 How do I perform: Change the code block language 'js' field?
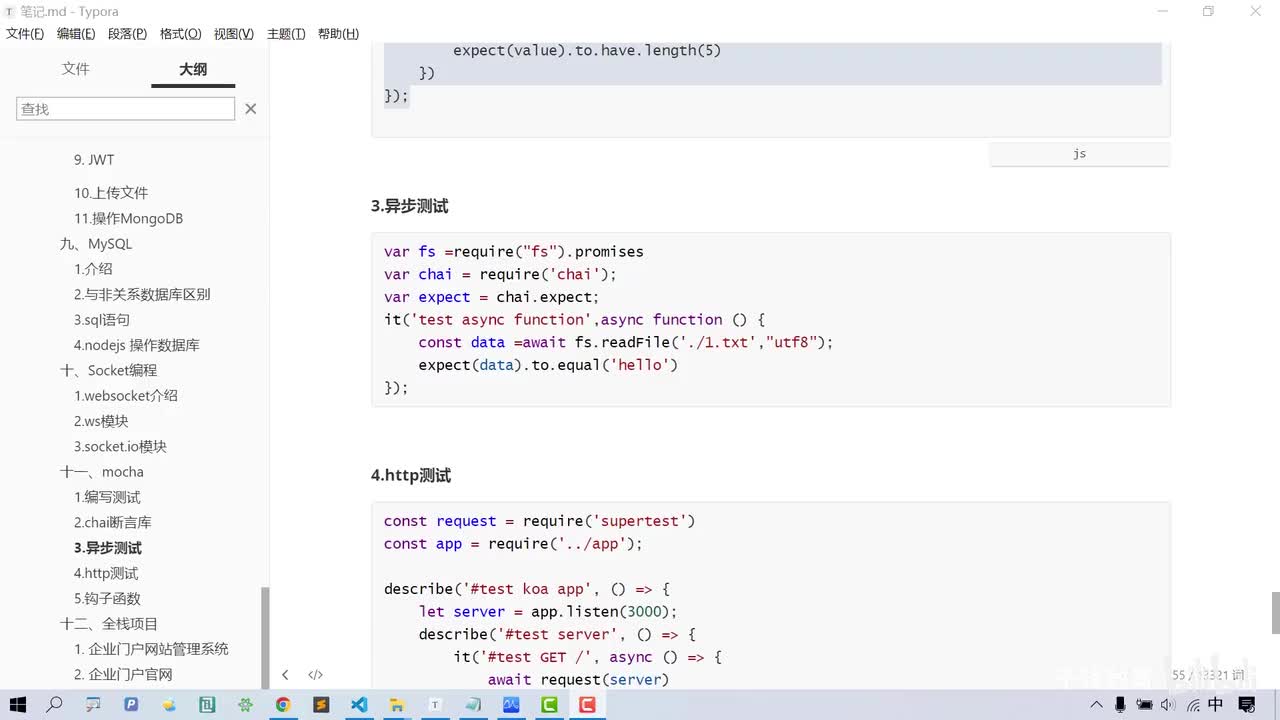1079,154
